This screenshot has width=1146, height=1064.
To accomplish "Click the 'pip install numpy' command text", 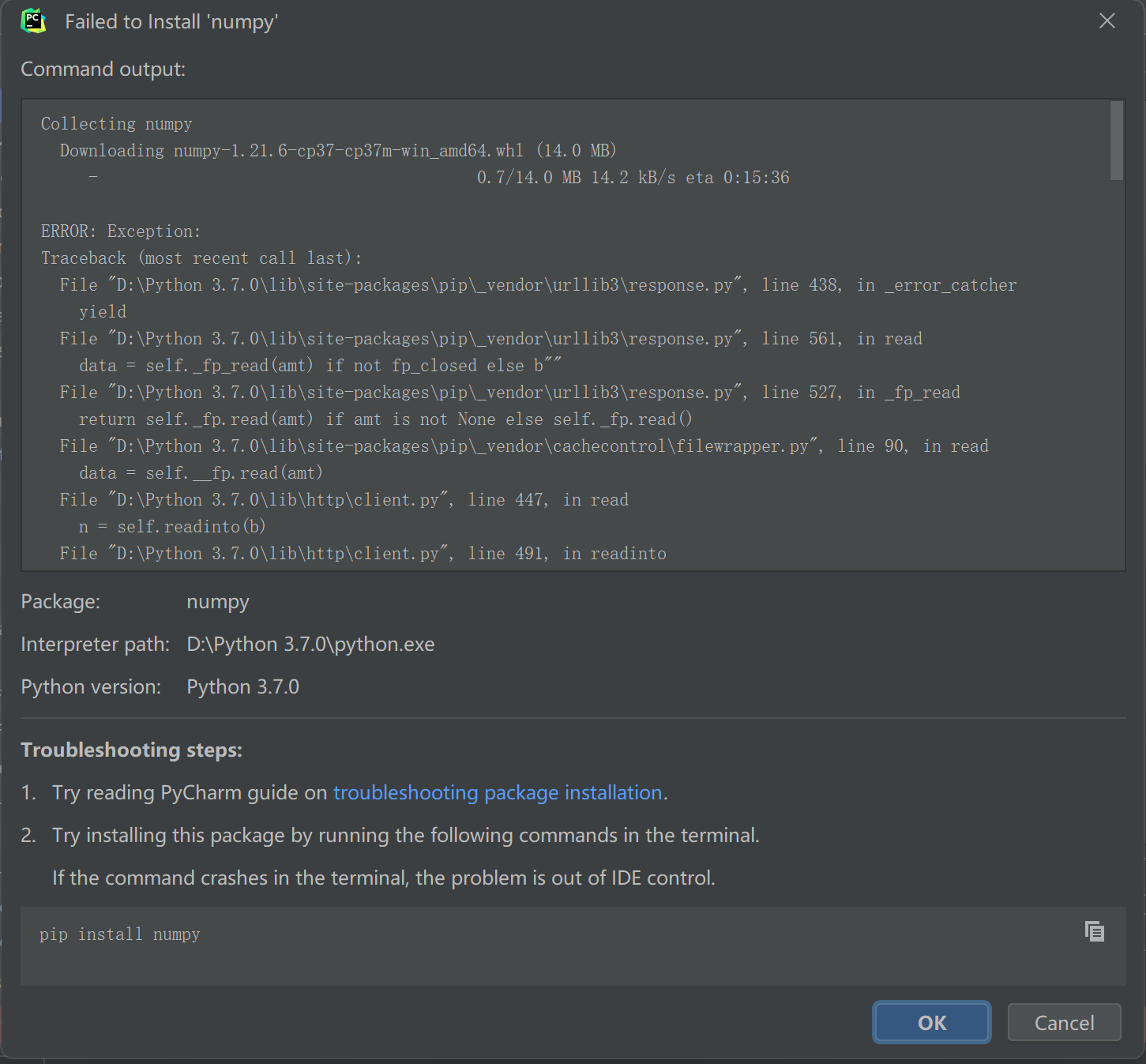I will point(120,934).
